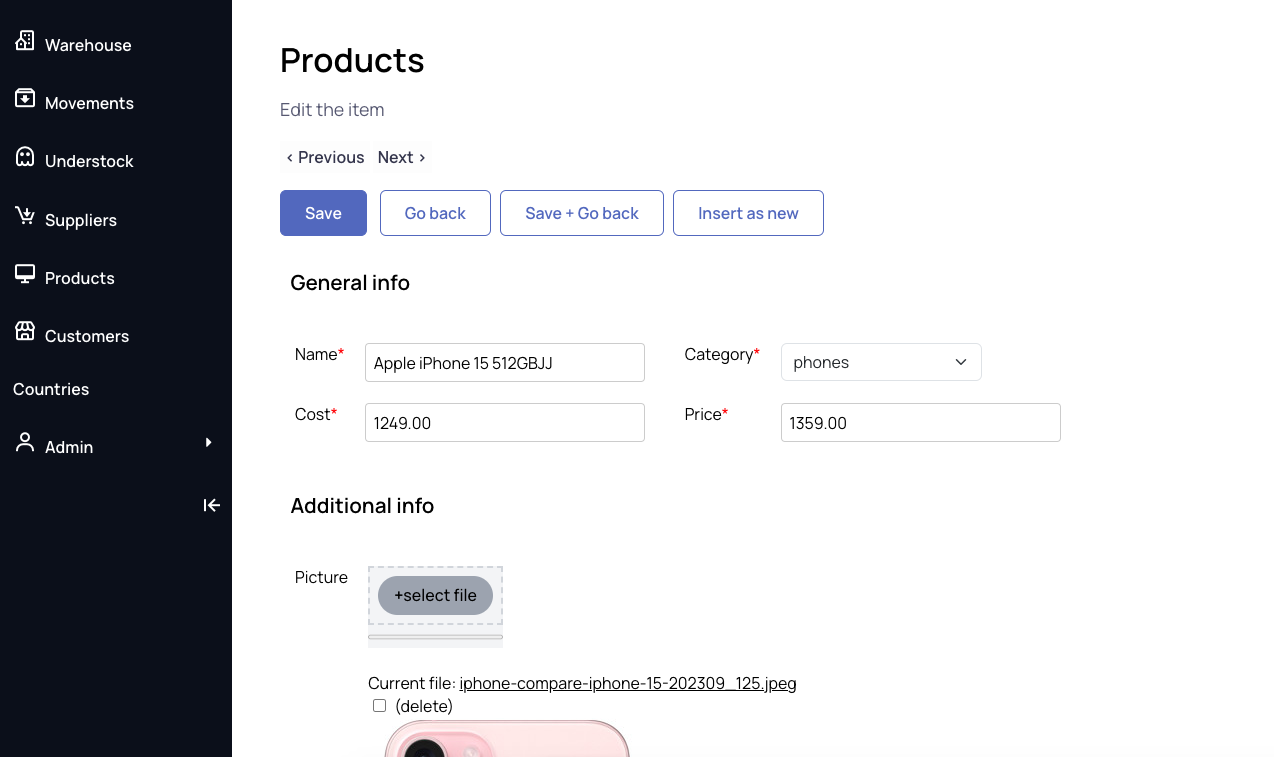
Task: Click the Products monitor icon
Action: [25, 274]
